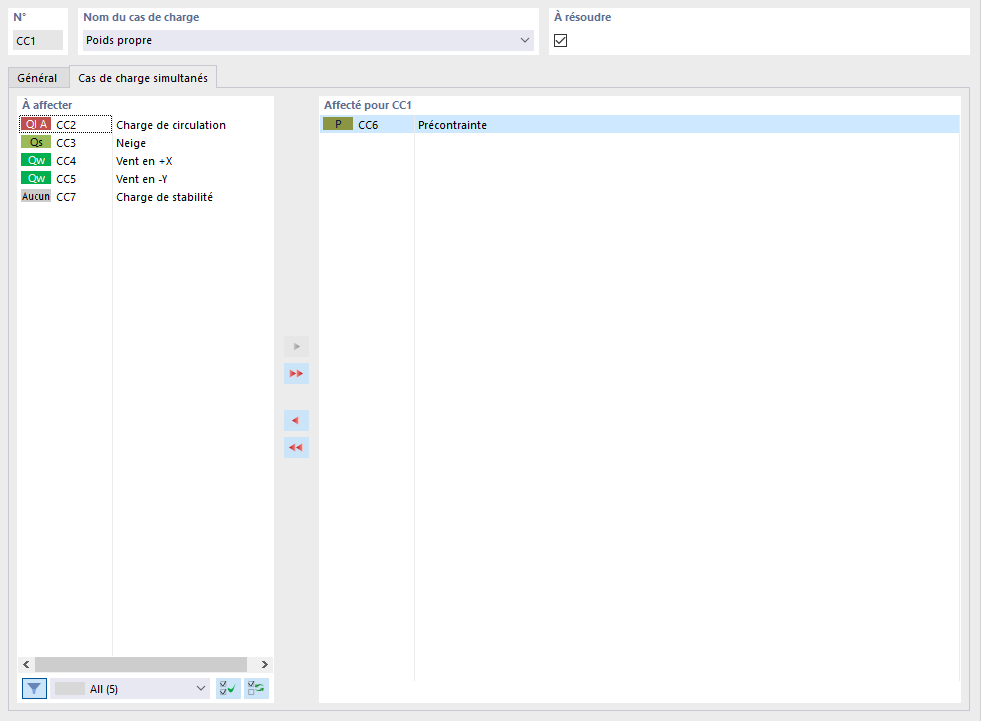Screen dimensions: 981x721
Task: Select the Vent en -Y row
Action: click(x=146, y=179)
